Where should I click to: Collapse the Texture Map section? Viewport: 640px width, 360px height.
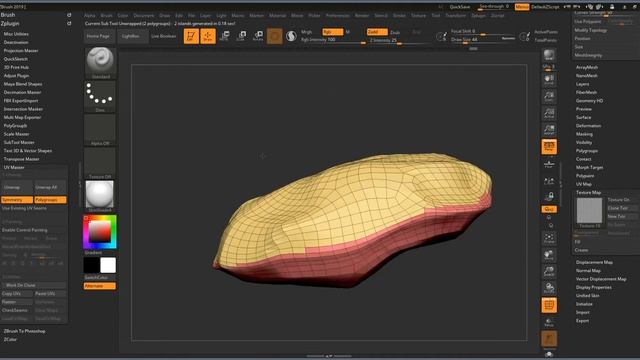click(x=588, y=192)
